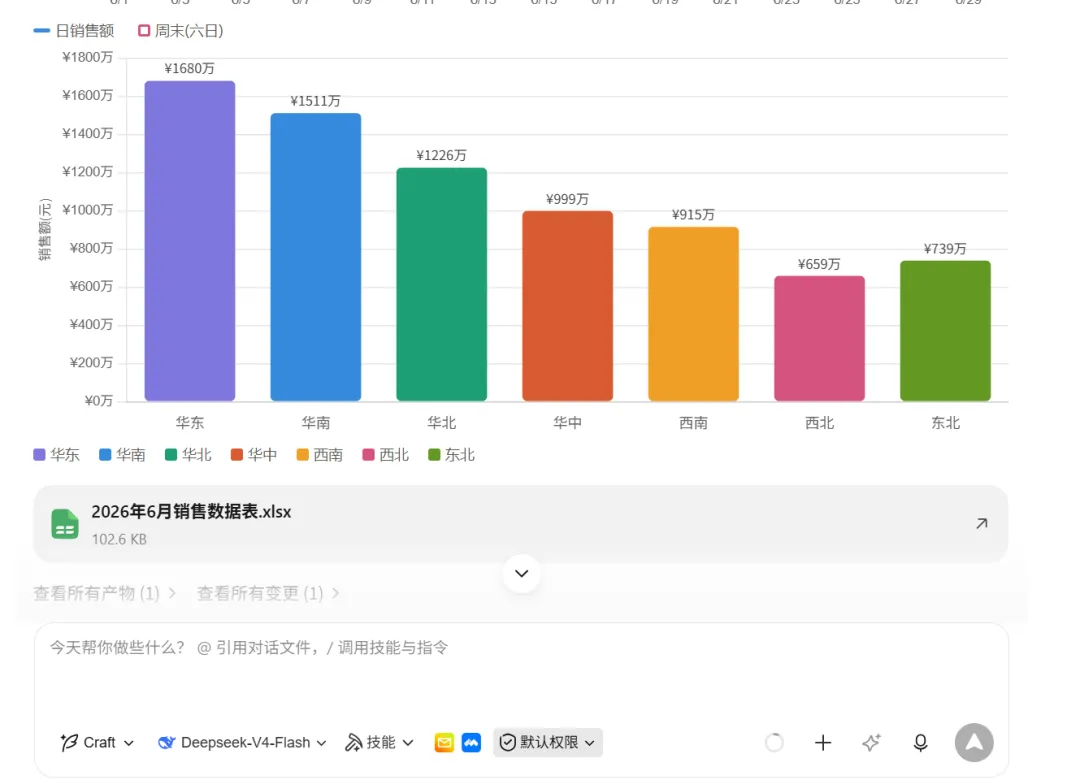The image size is (1080, 780).
Task: Click the shield check icon in 默认权限
Action: click(508, 742)
